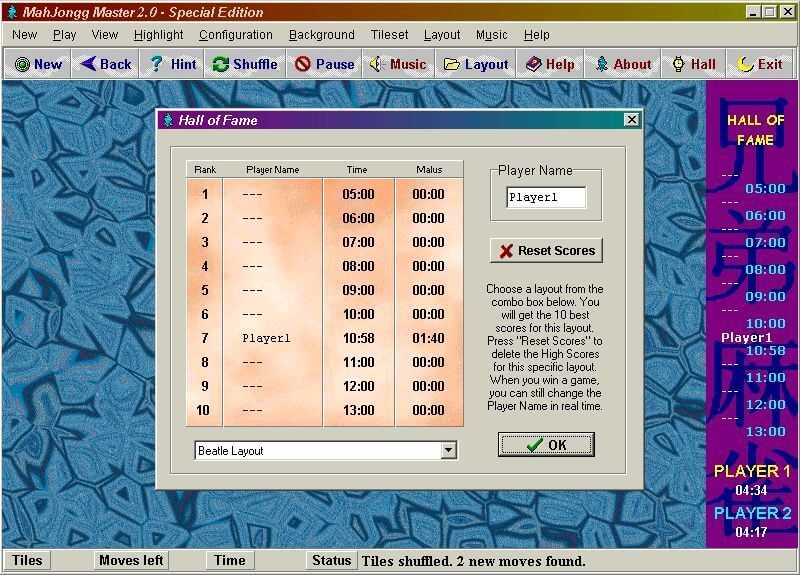Click the 04:34 timer in side panel

point(751,490)
